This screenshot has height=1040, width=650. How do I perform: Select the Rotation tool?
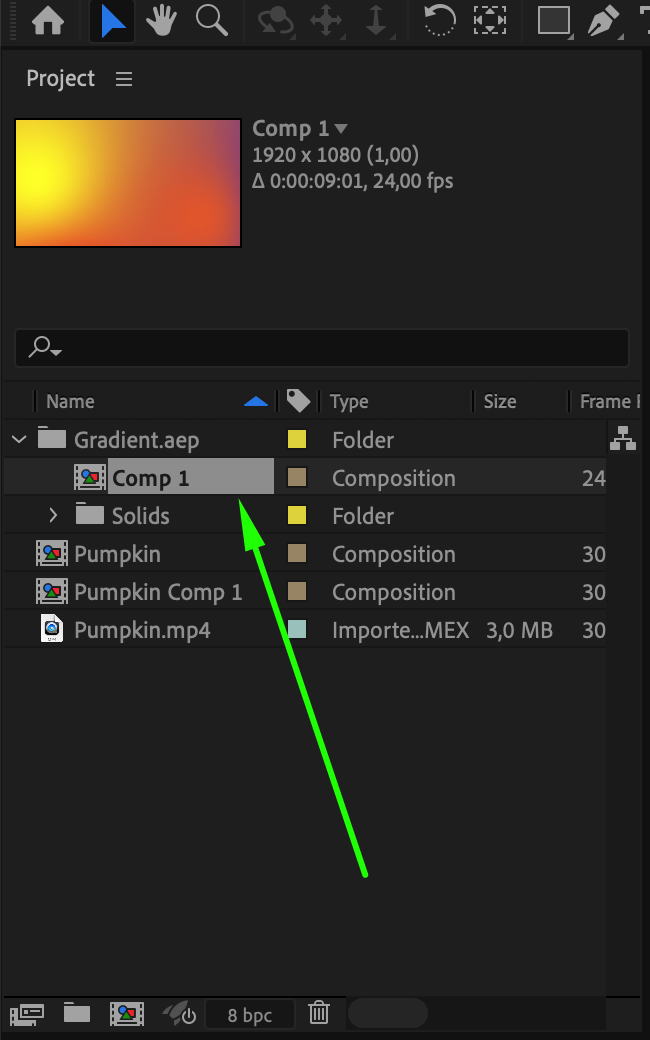(x=439, y=21)
